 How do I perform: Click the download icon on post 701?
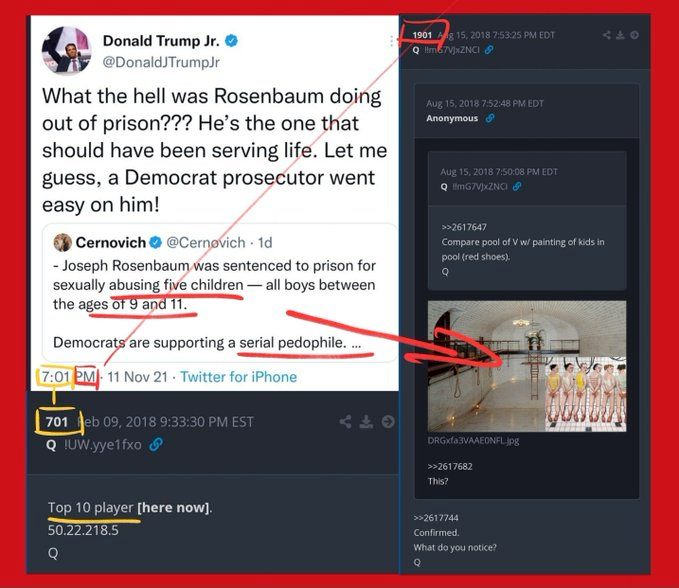(x=366, y=421)
